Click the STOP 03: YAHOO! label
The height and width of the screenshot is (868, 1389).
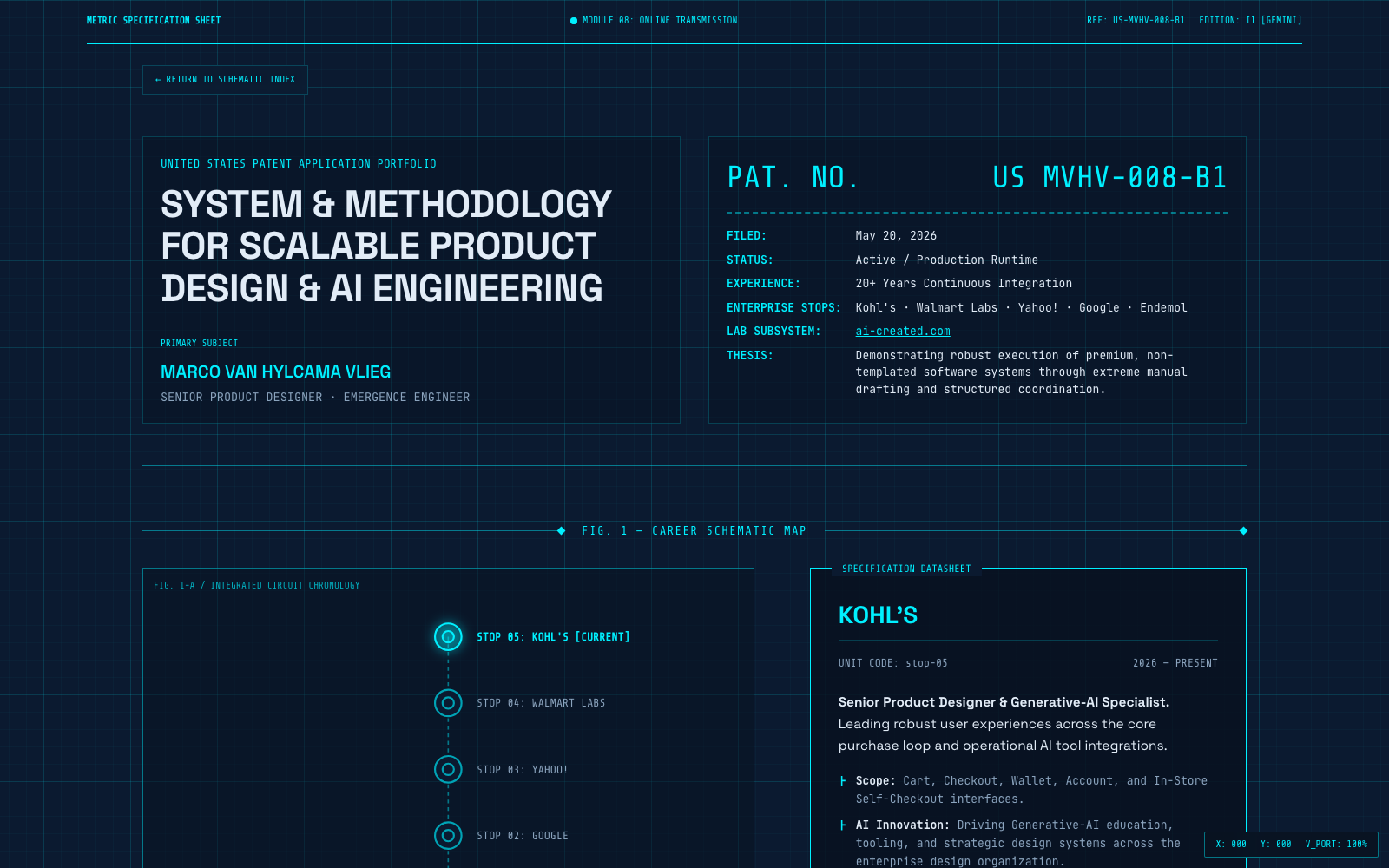[x=522, y=770]
